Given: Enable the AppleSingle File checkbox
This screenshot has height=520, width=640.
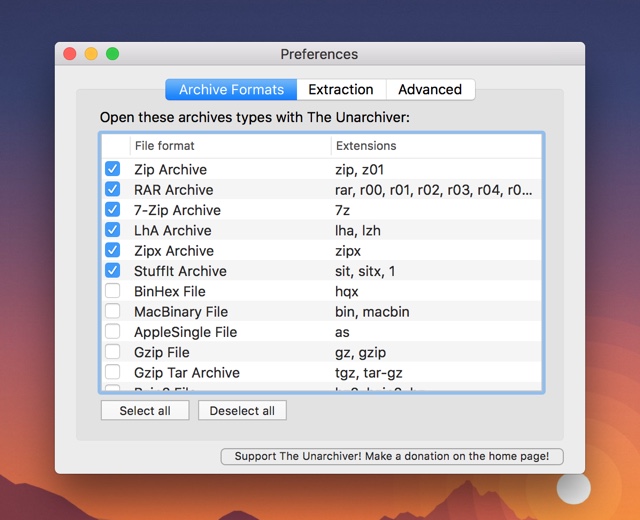Looking at the screenshot, I should pyautogui.click(x=112, y=331).
